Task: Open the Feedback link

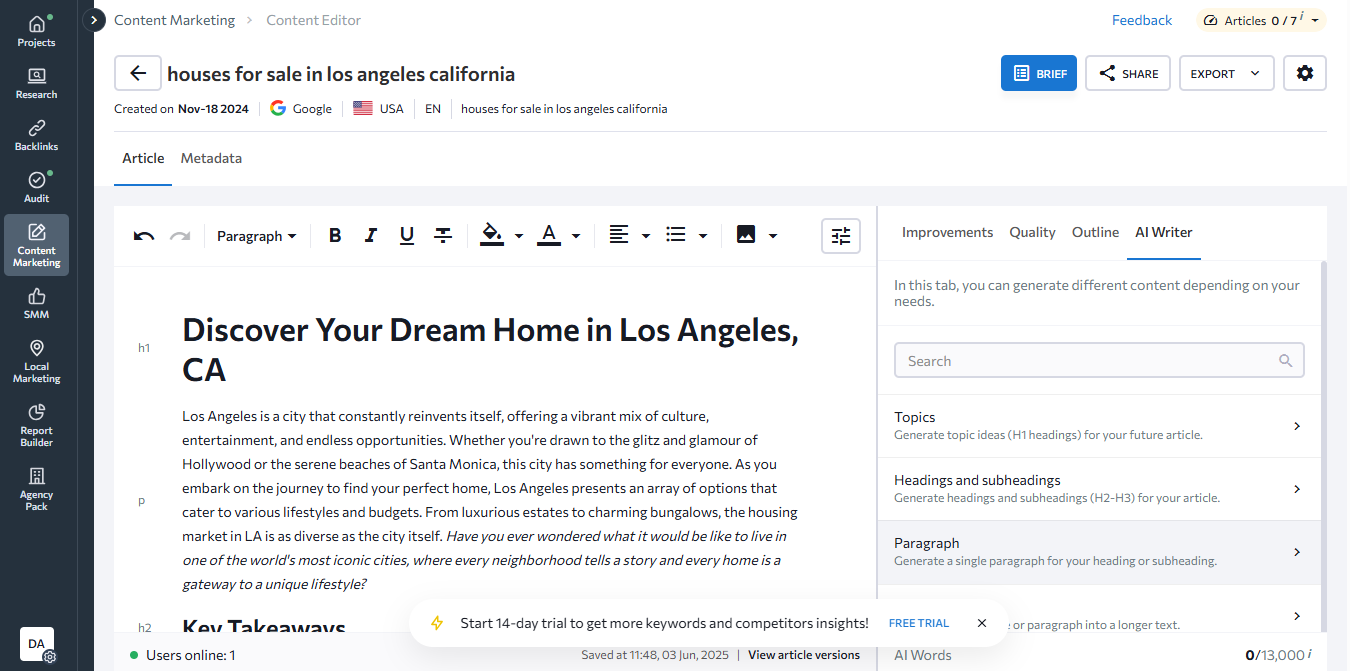Action: (x=1142, y=20)
